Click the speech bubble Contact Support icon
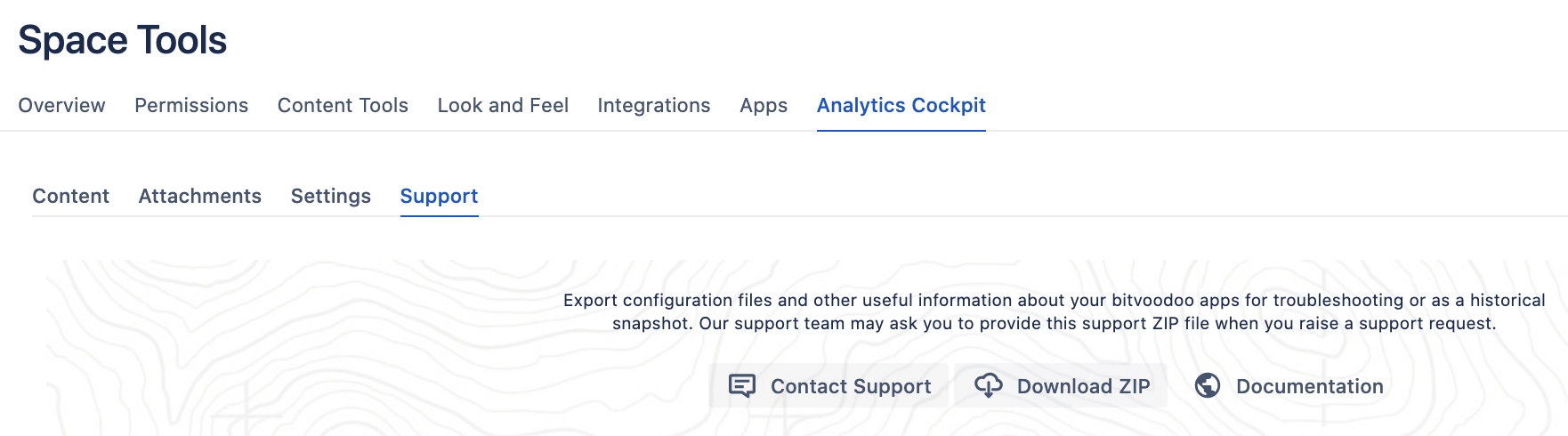The width and height of the screenshot is (1568, 436). coord(742,385)
